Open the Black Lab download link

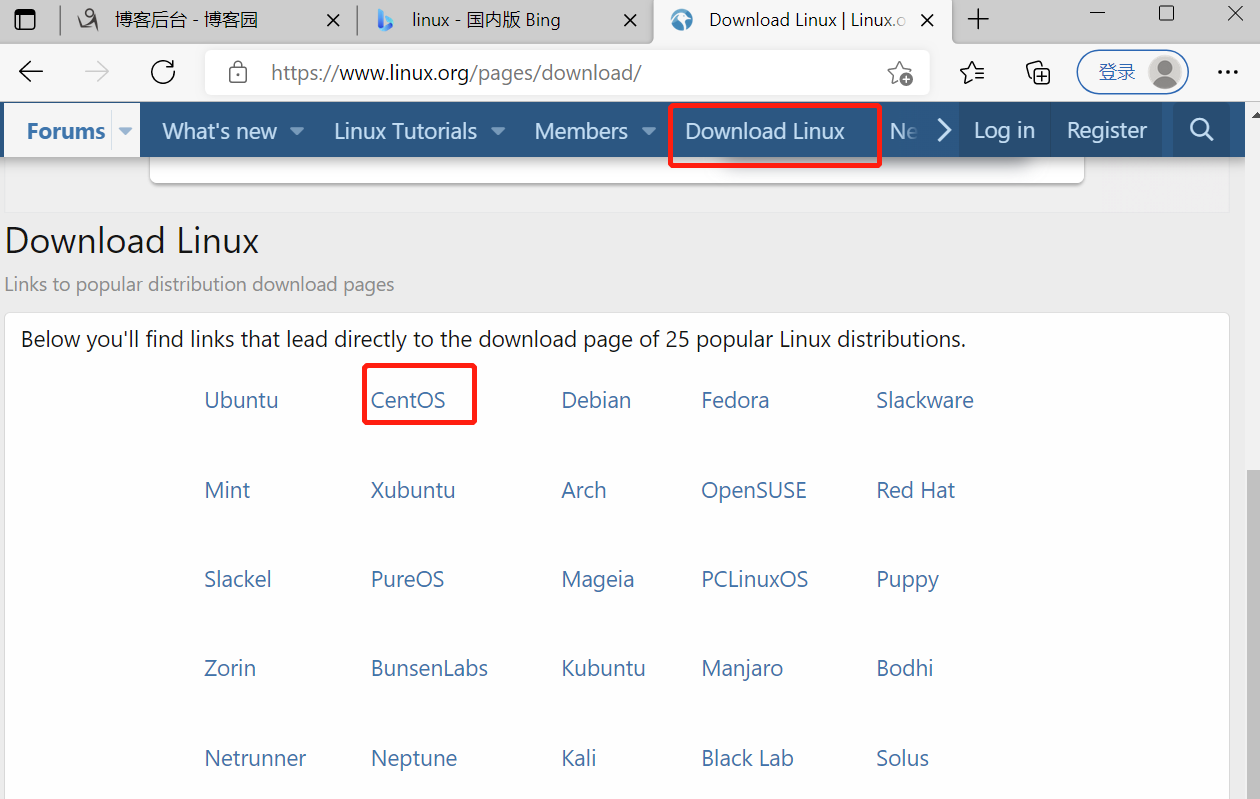click(x=748, y=758)
